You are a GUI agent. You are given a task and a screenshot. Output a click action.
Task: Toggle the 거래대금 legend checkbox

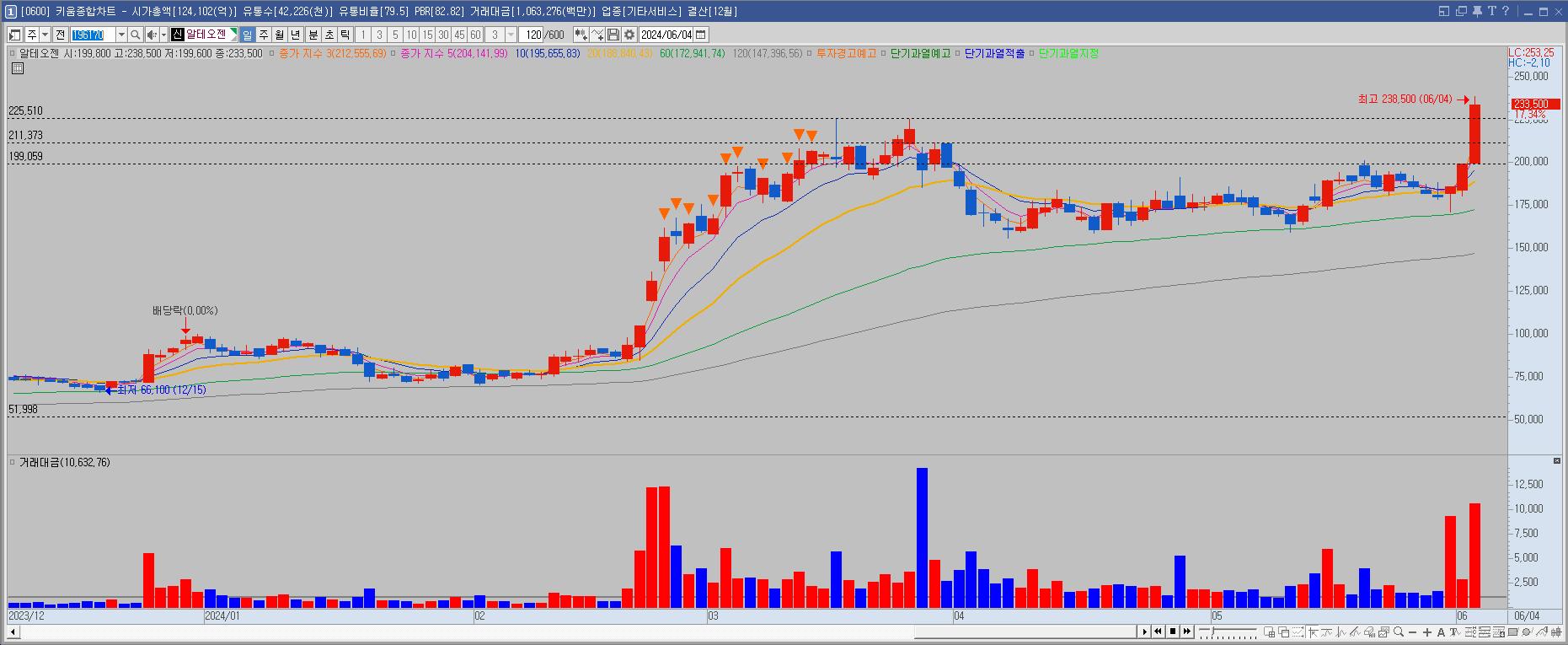(x=12, y=462)
